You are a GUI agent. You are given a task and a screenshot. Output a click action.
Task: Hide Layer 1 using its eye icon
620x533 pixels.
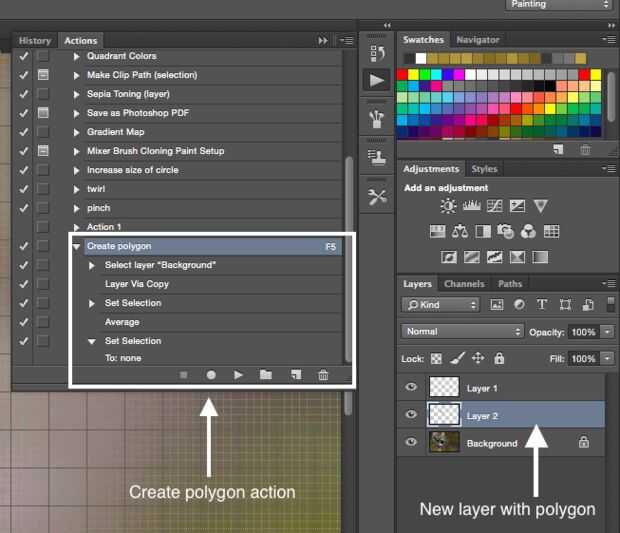point(411,387)
